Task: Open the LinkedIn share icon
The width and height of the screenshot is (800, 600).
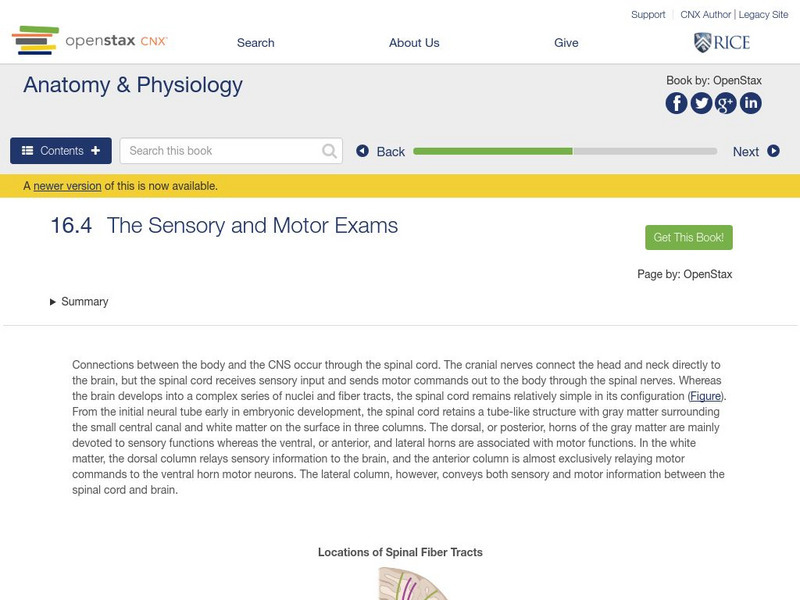Action: [750, 103]
